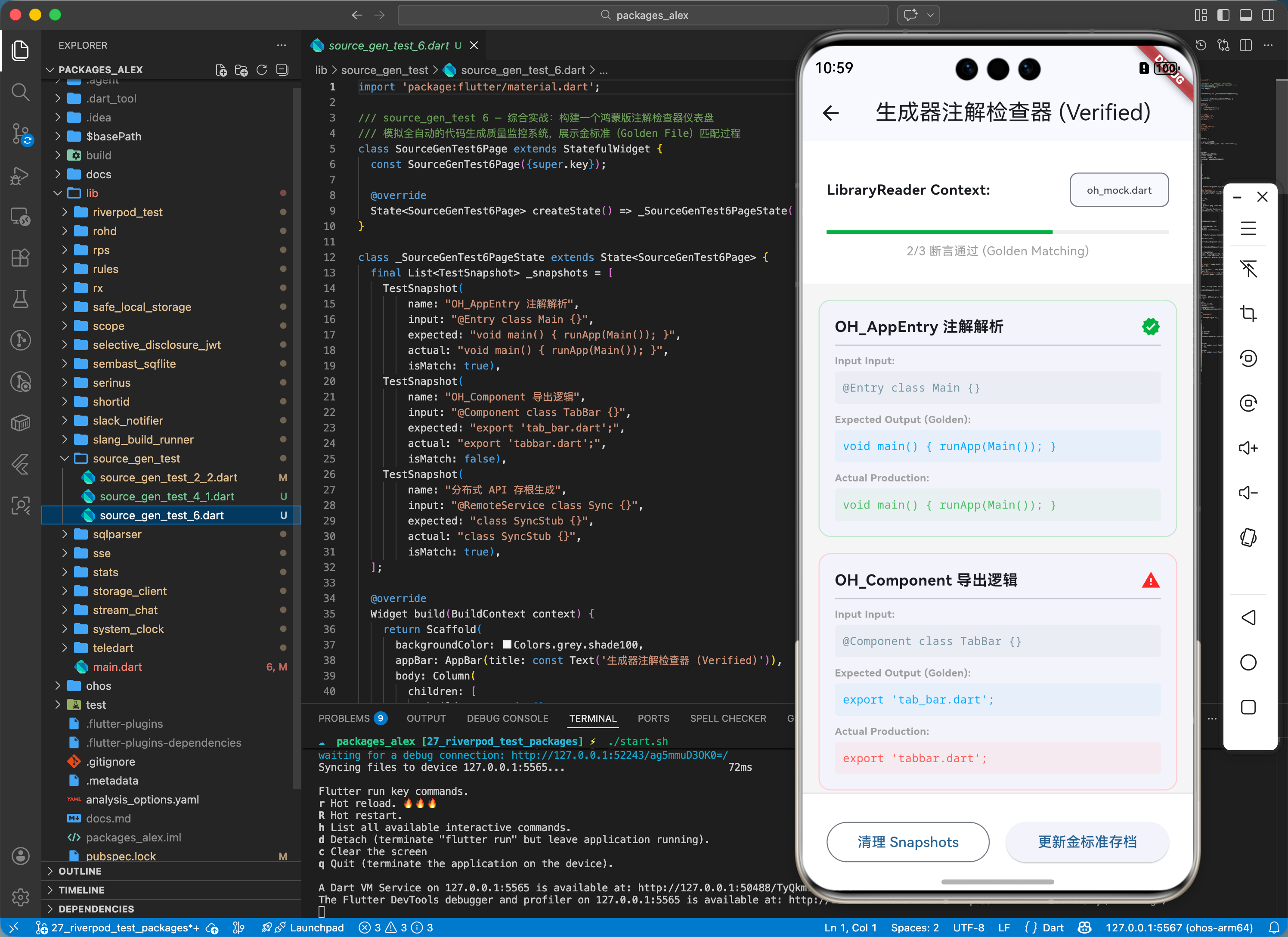This screenshot has height=937, width=1288.
Task: Click the 清理 Snapshots button
Action: pyautogui.click(x=907, y=841)
